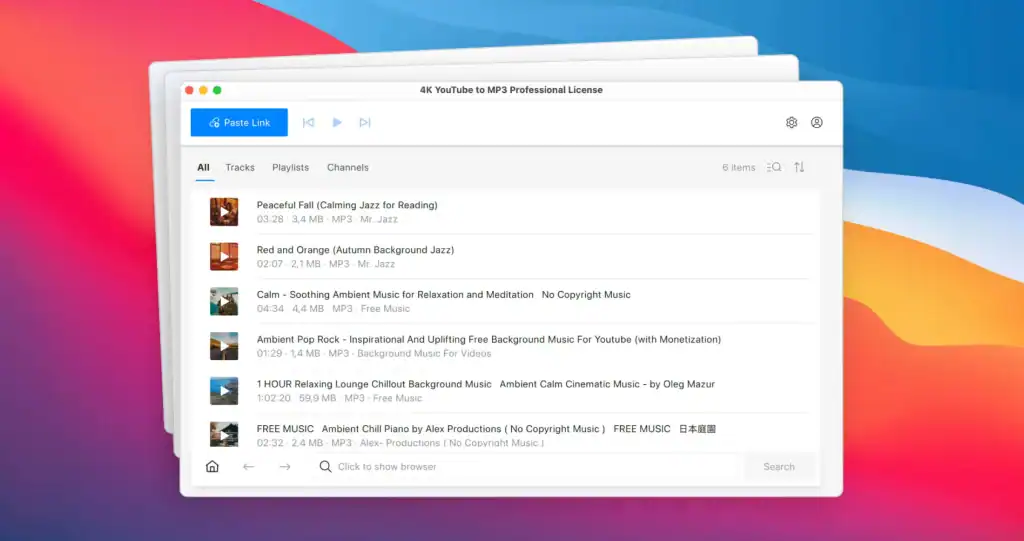Open the account profile icon
This screenshot has width=1024, height=541.
point(817,122)
